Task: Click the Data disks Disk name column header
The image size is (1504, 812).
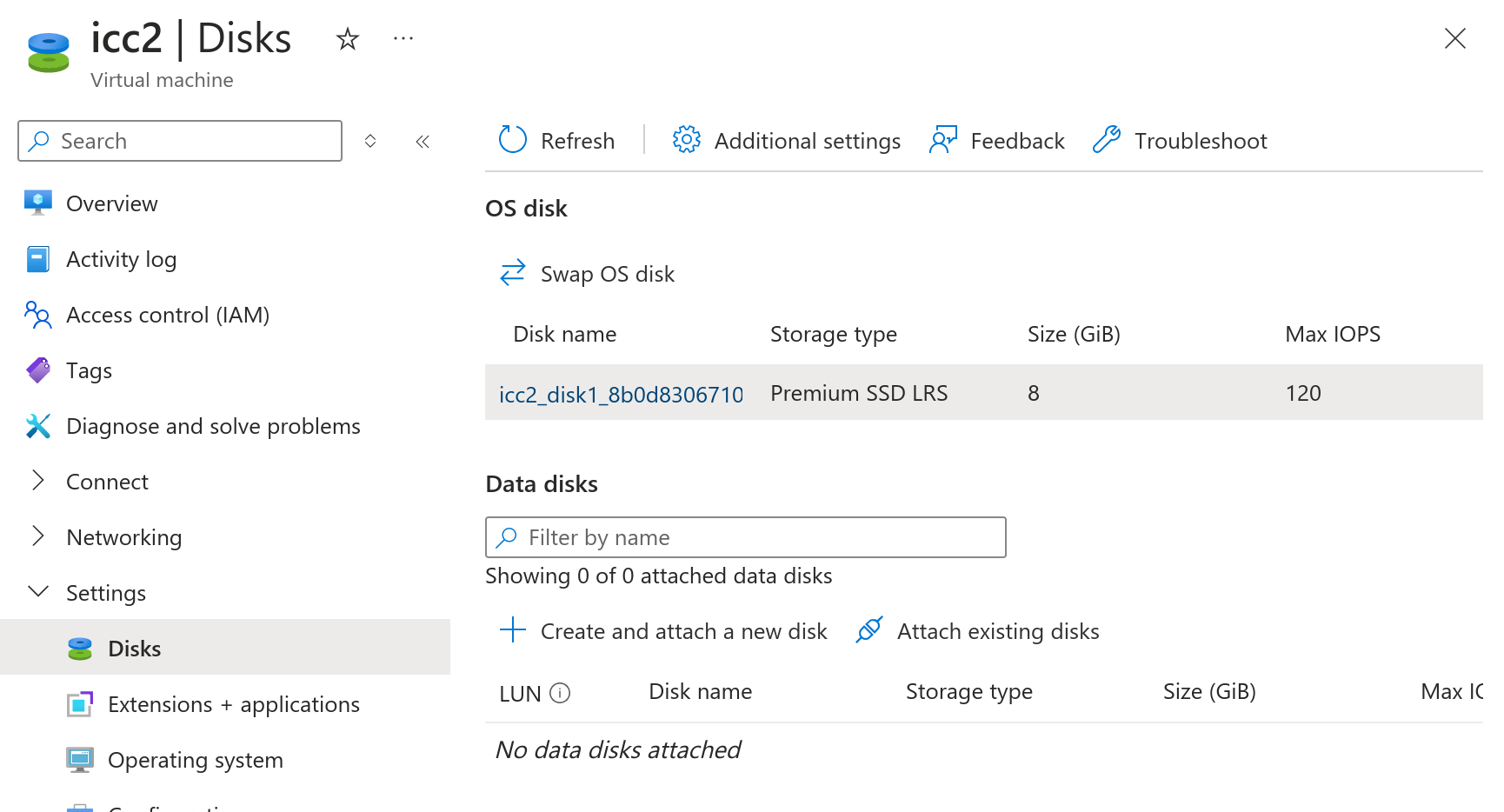Action: coord(701,691)
